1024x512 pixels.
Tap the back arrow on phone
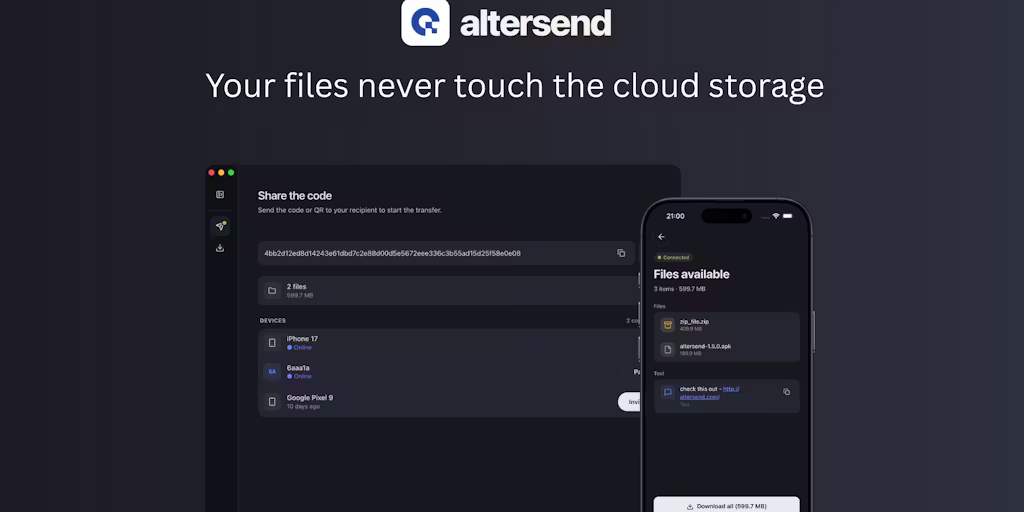[662, 237]
